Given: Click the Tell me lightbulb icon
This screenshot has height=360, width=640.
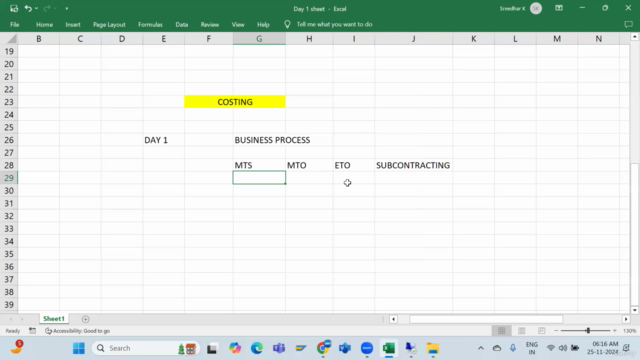Looking at the screenshot, I should pos(287,24).
